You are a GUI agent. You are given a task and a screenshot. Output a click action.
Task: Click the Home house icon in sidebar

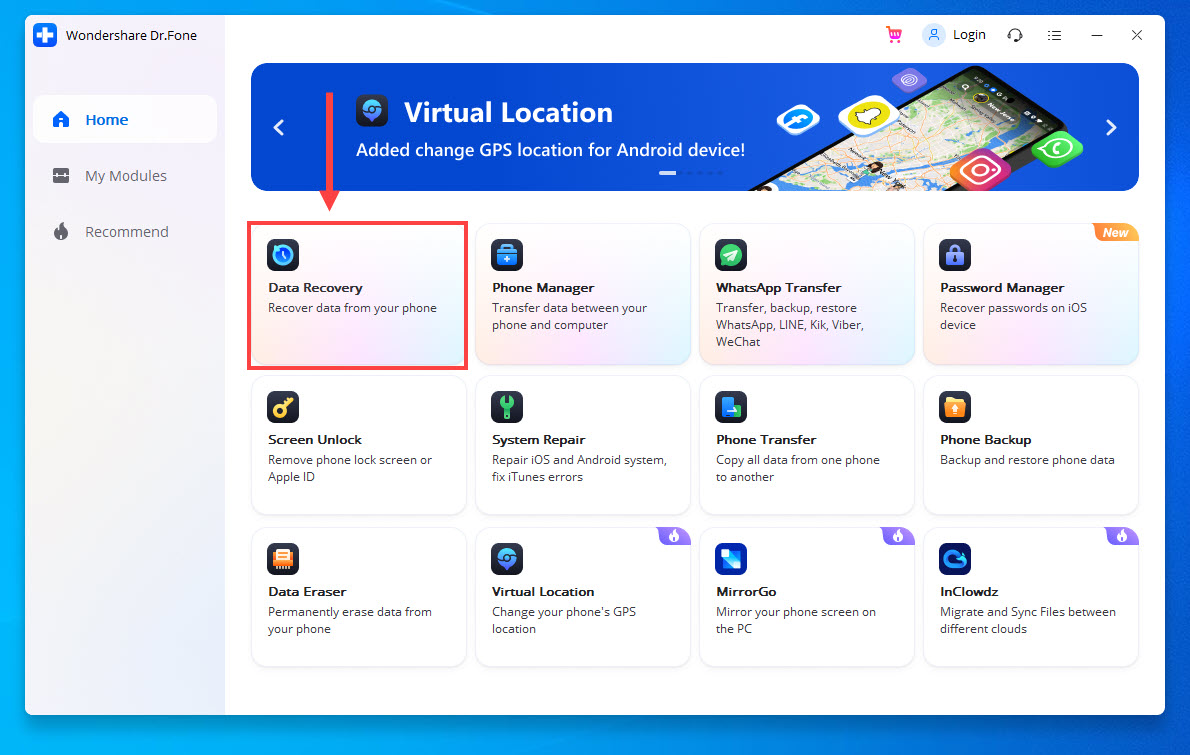pos(61,119)
